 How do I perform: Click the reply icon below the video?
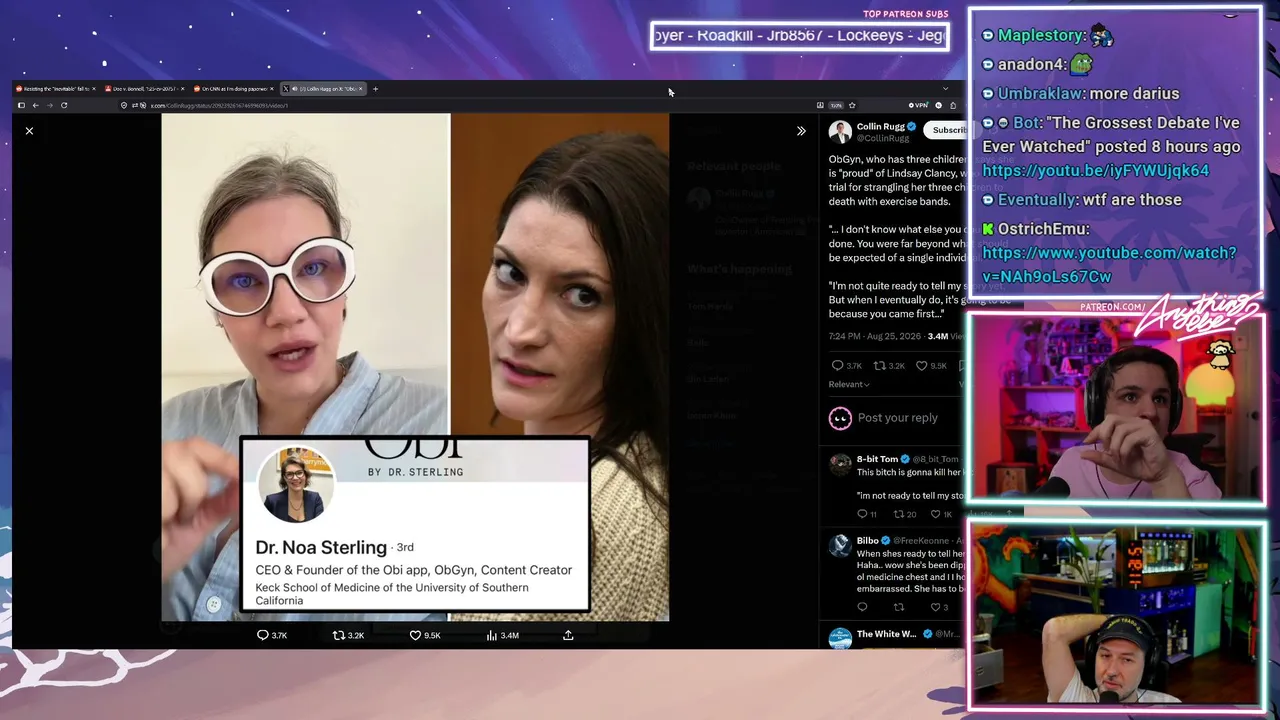click(263, 635)
